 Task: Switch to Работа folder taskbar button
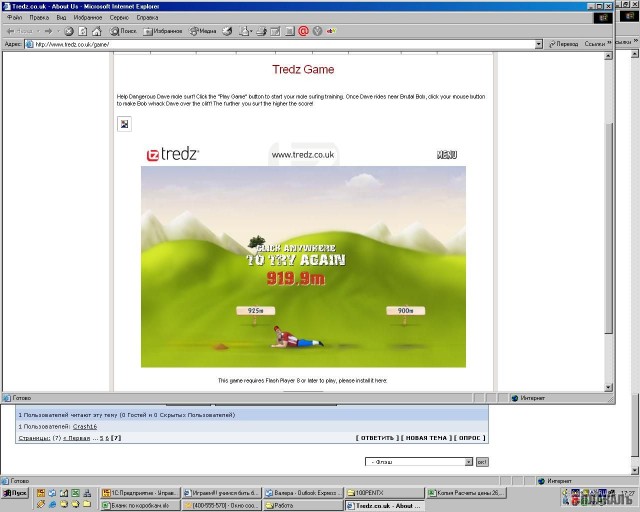click(304, 505)
